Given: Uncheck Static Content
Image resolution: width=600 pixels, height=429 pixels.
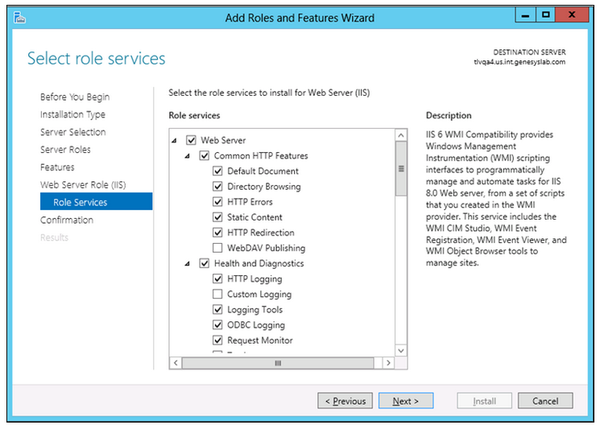Looking at the screenshot, I should 218,217.
